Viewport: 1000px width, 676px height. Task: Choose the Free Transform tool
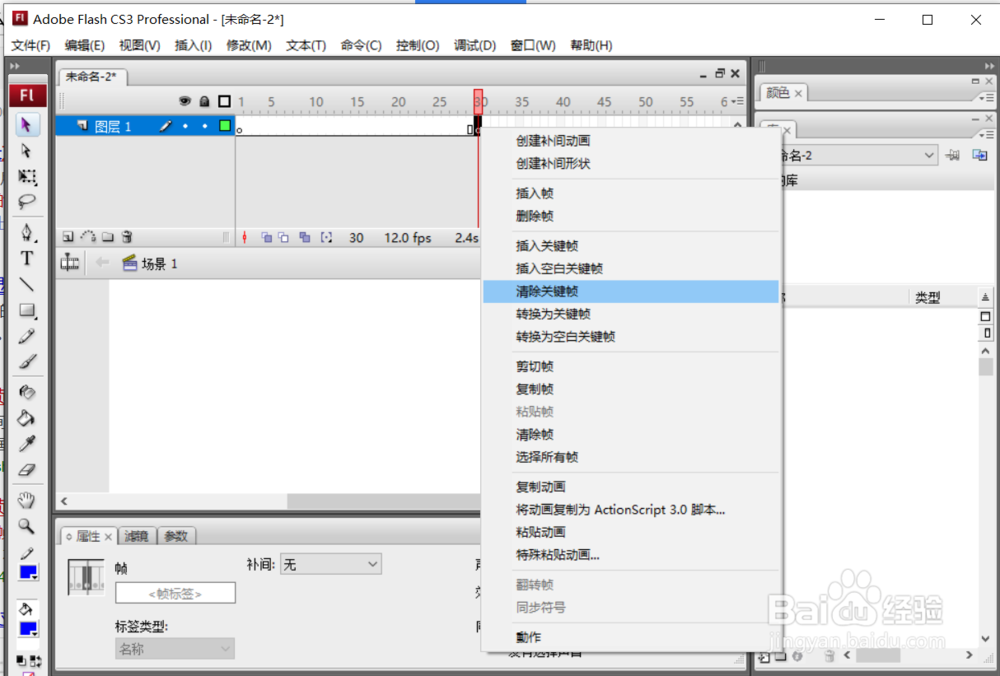click(27, 177)
